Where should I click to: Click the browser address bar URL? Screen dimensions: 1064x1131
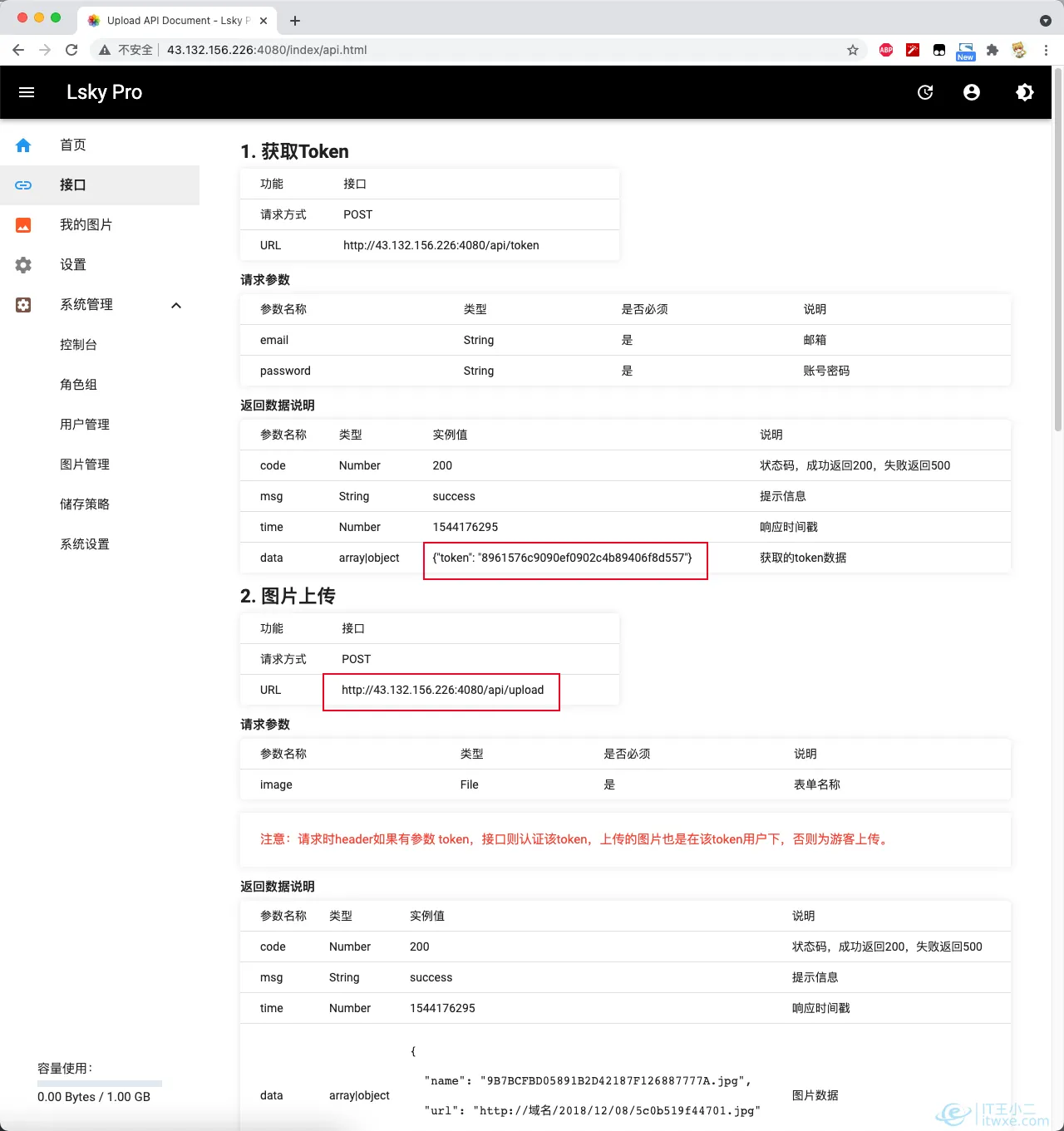(267, 50)
